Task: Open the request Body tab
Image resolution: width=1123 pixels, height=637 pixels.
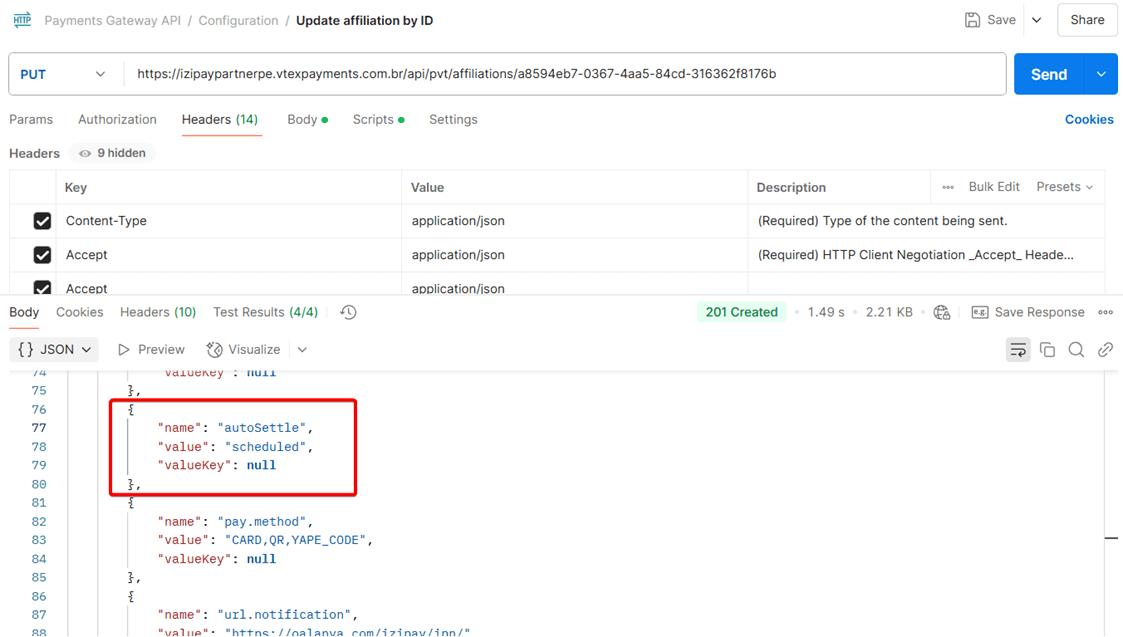Action: [307, 120]
